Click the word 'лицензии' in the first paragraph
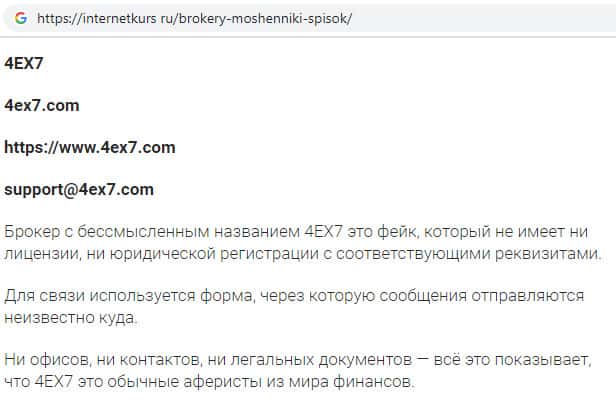Image resolution: width=616 pixels, height=401 pixels. (38, 253)
